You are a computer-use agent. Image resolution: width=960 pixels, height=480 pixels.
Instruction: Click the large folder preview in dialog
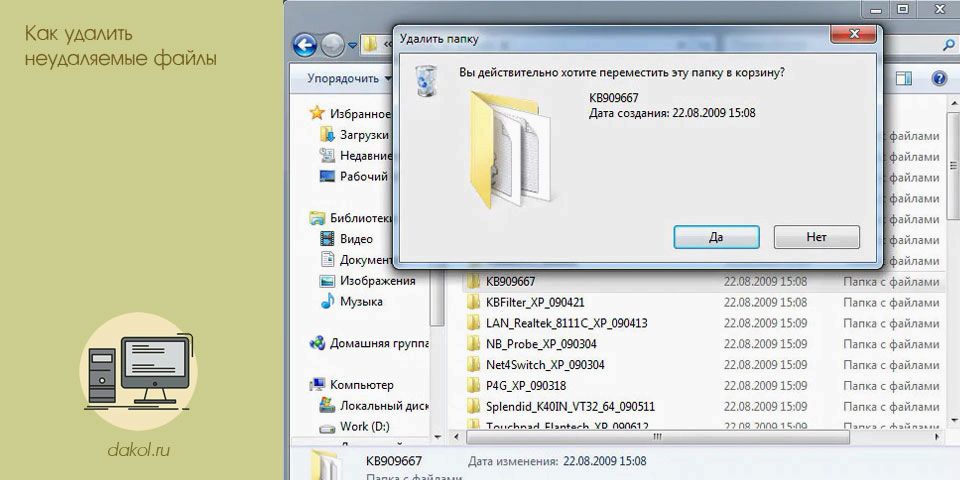(x=511, y=149)
